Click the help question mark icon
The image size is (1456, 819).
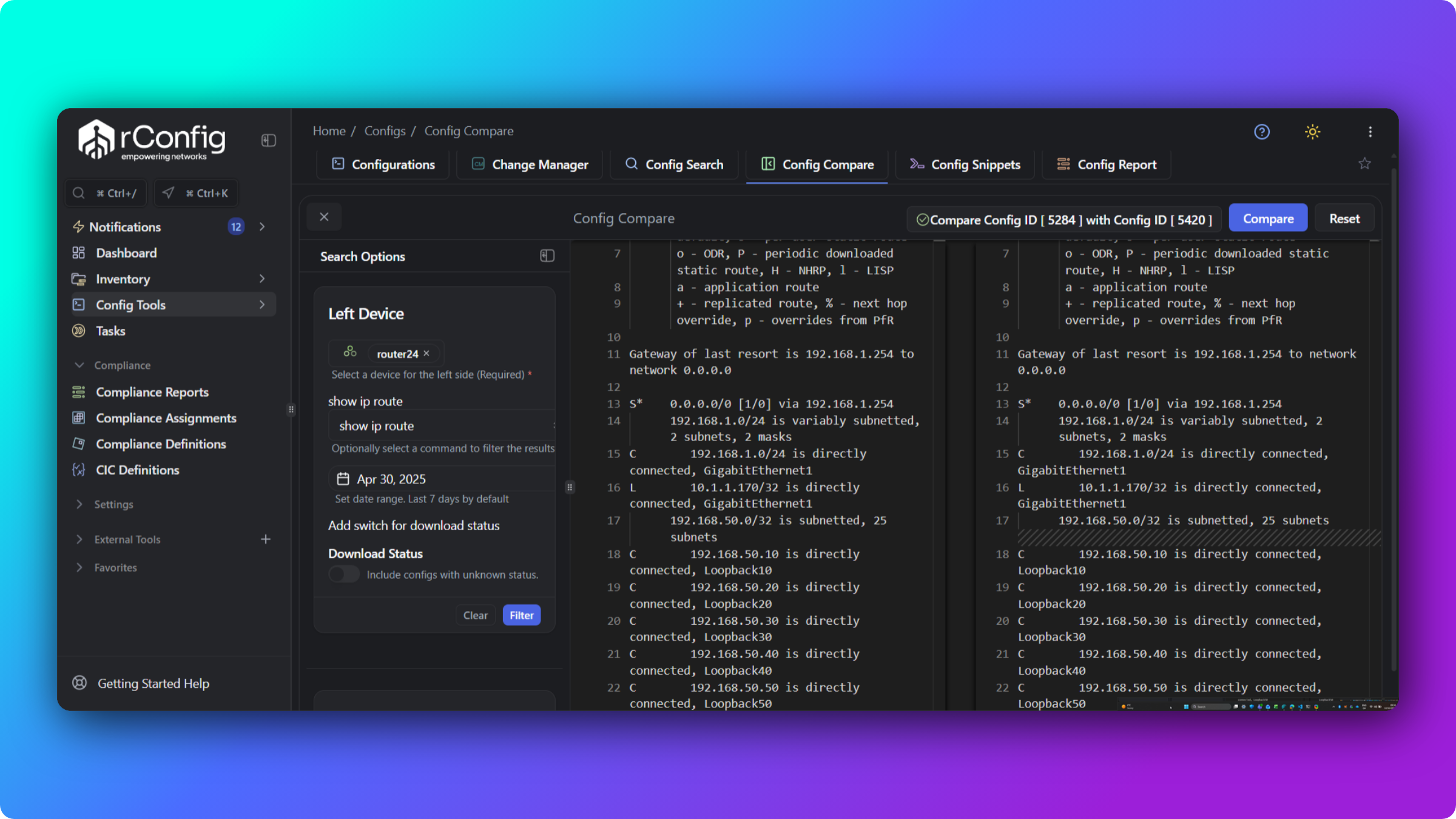1262,132
